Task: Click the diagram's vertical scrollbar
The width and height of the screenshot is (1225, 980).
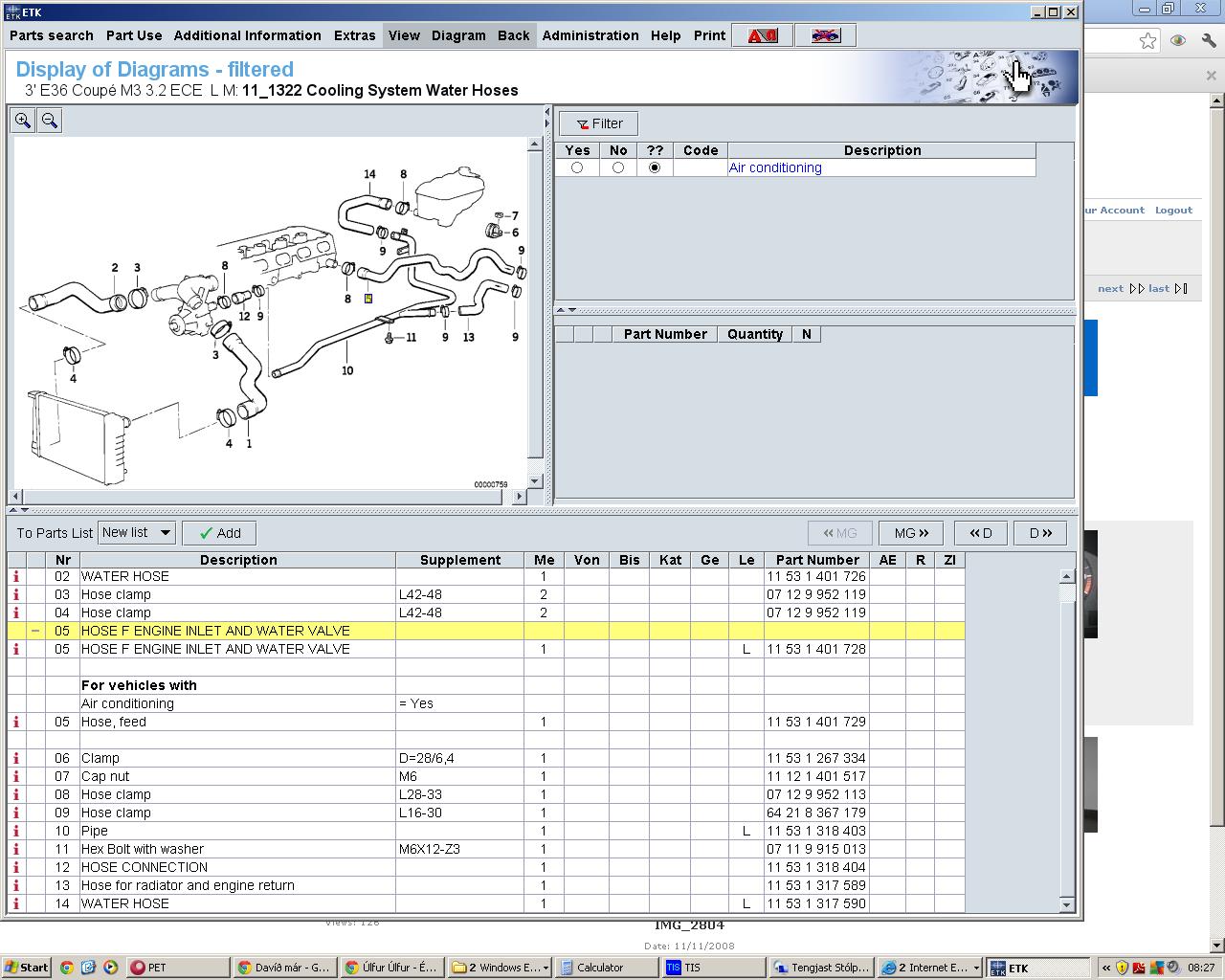Action: tap(535, 306)
